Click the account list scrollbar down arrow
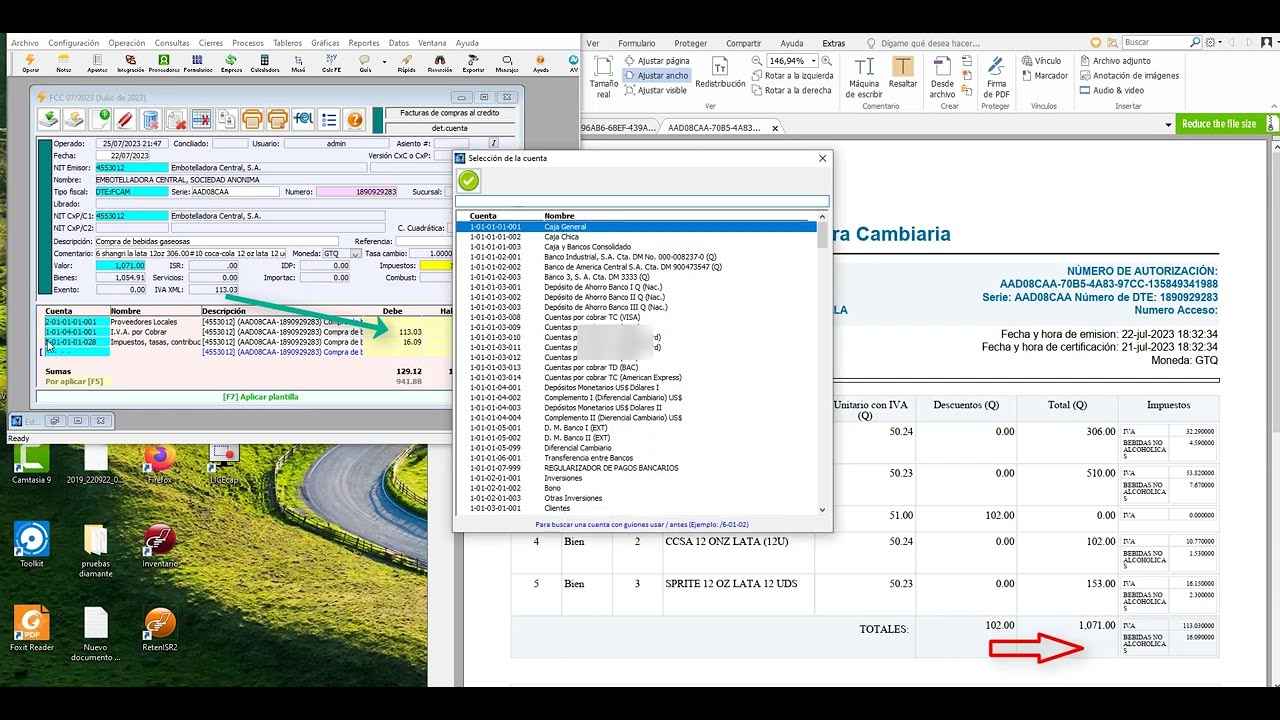This screenshot has width=1280, height=720. [x=823, y=510]
